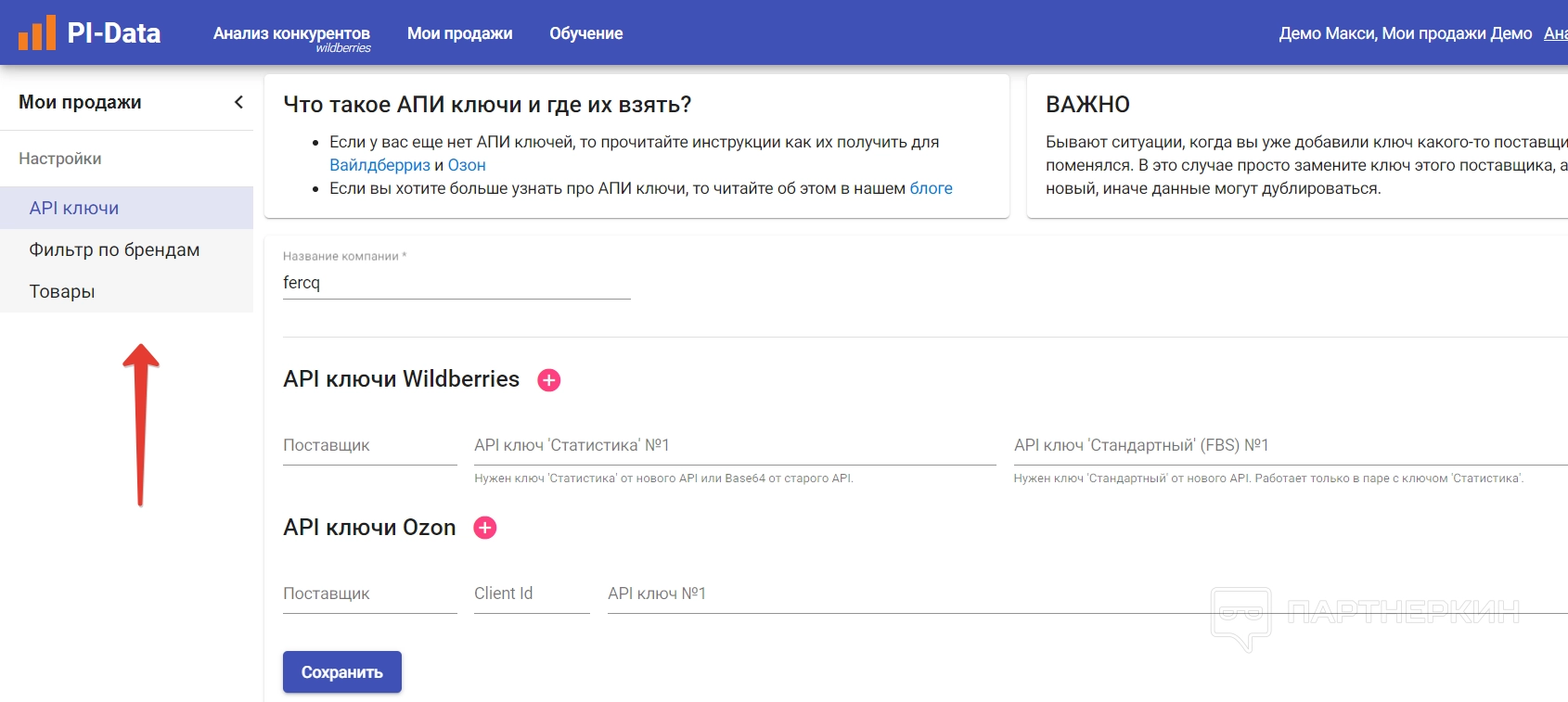The image size is (1568, 702).
Task: Add a new Ozon API key row
Action: pyautogui.click(x=484, y=528)
